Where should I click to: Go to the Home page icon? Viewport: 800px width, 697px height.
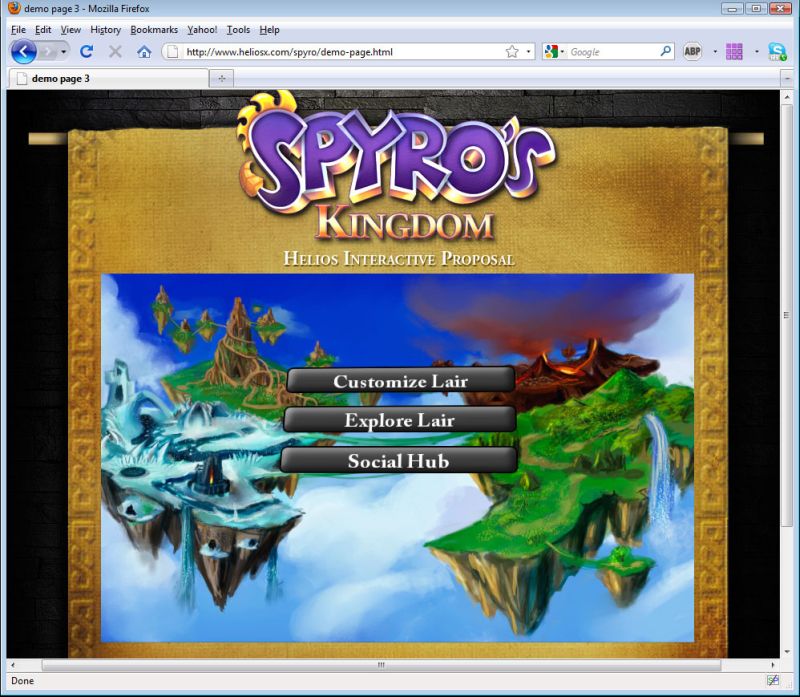point(144,52)
